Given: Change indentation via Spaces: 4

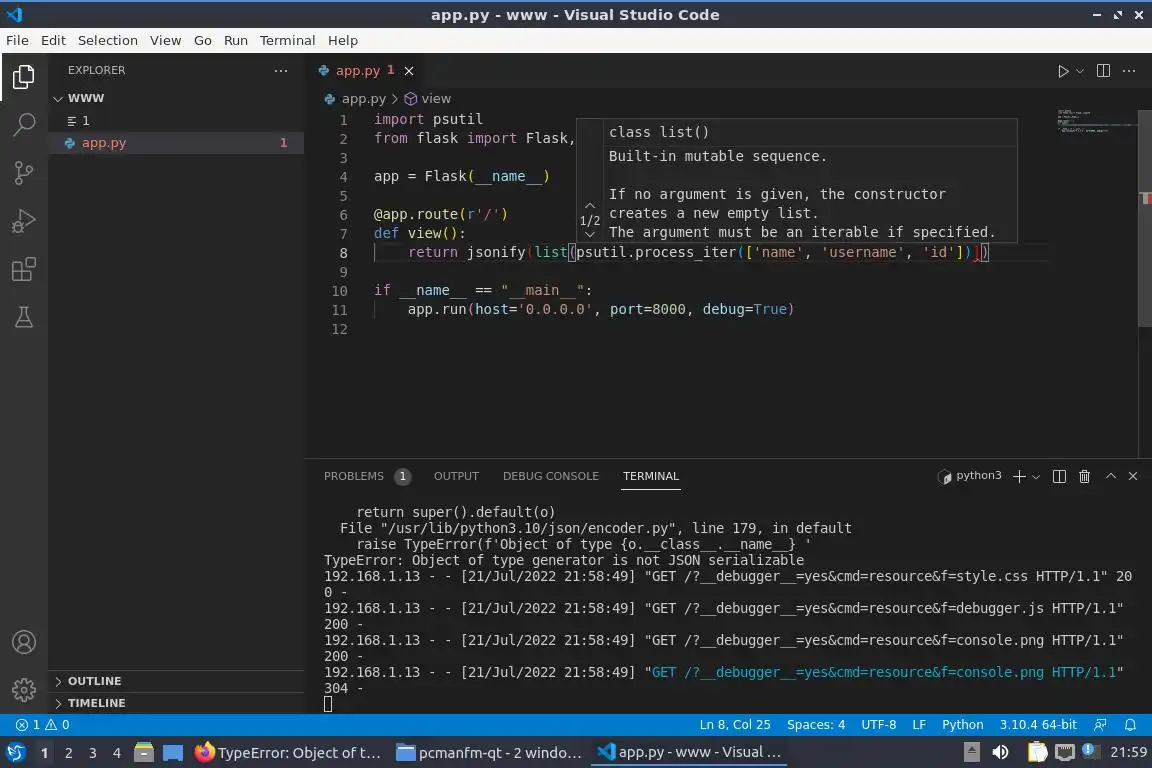Looking at the screenshot, I should pos(816,725).
